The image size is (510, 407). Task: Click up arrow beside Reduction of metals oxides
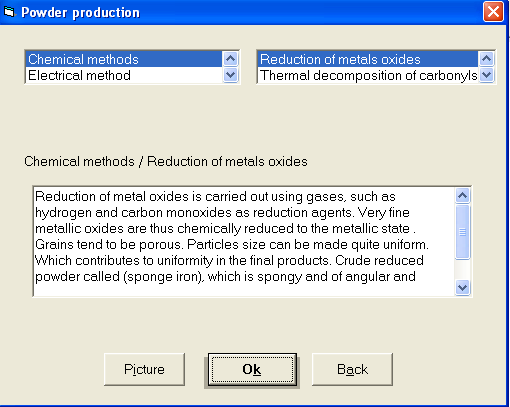point(486,59)
